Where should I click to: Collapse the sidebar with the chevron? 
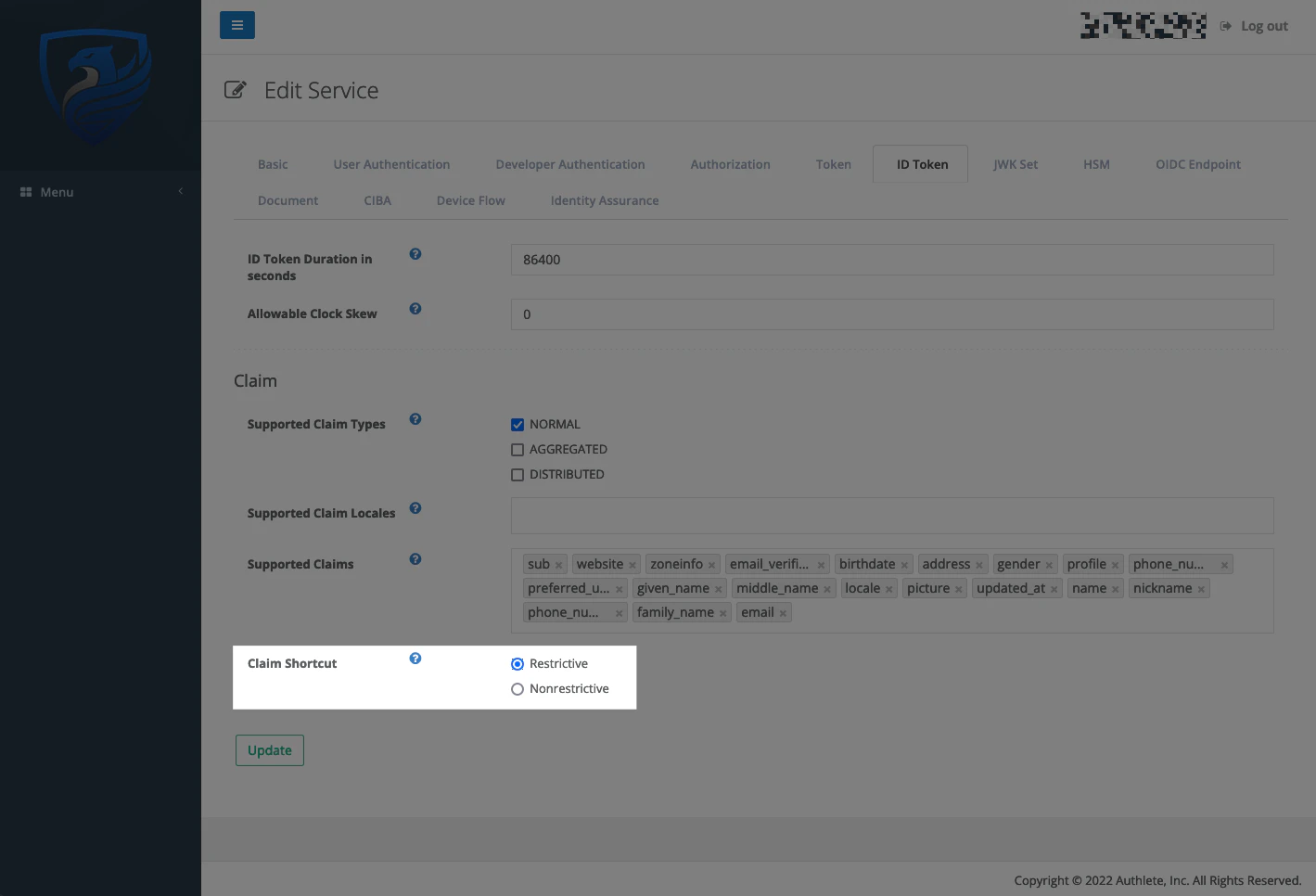point(181,192)
